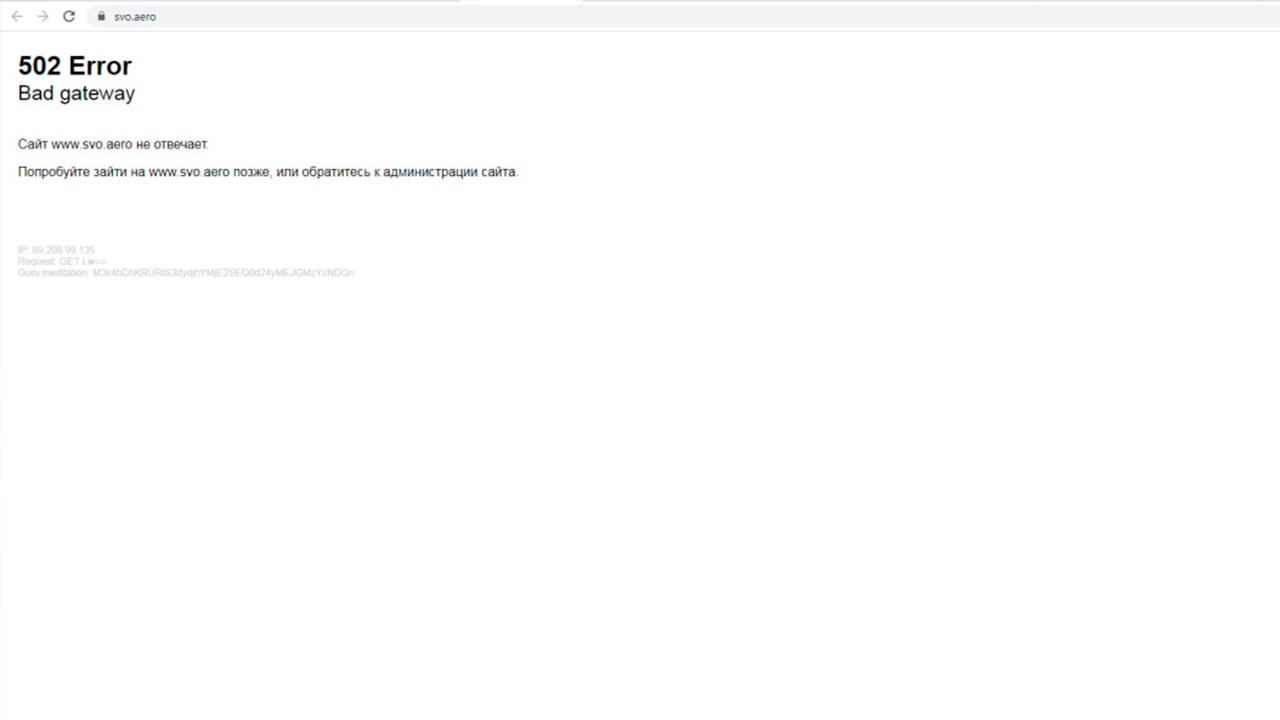This screenshot has width=1280, height=720.
Task: Click www.svo.aero in the "не отвечает" line
Action: pos(92,145)
